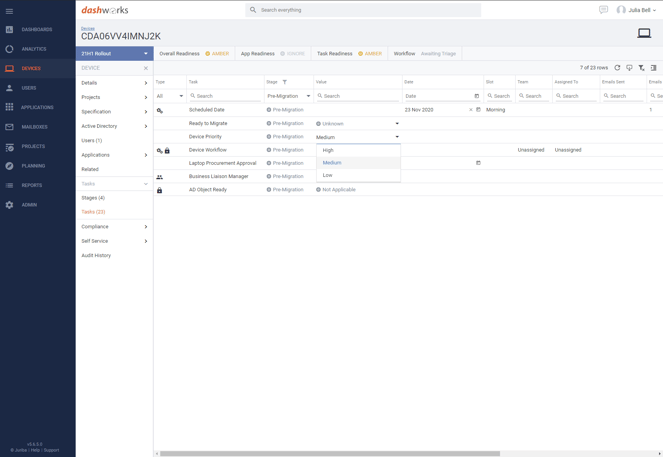Click the Value column search field
This screenshot has height=457, width=663.
(x=358, y=96)
